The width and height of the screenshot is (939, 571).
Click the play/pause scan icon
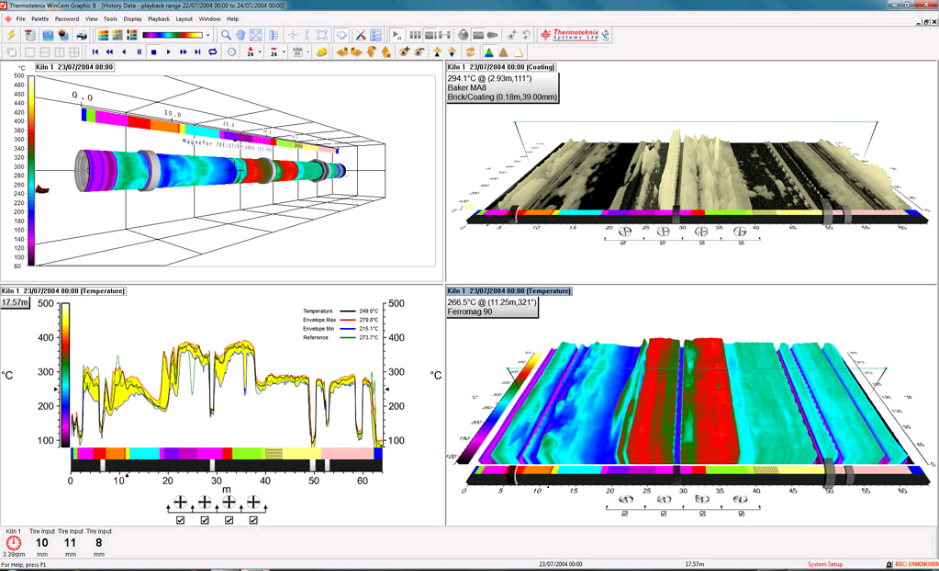(396, 35)
